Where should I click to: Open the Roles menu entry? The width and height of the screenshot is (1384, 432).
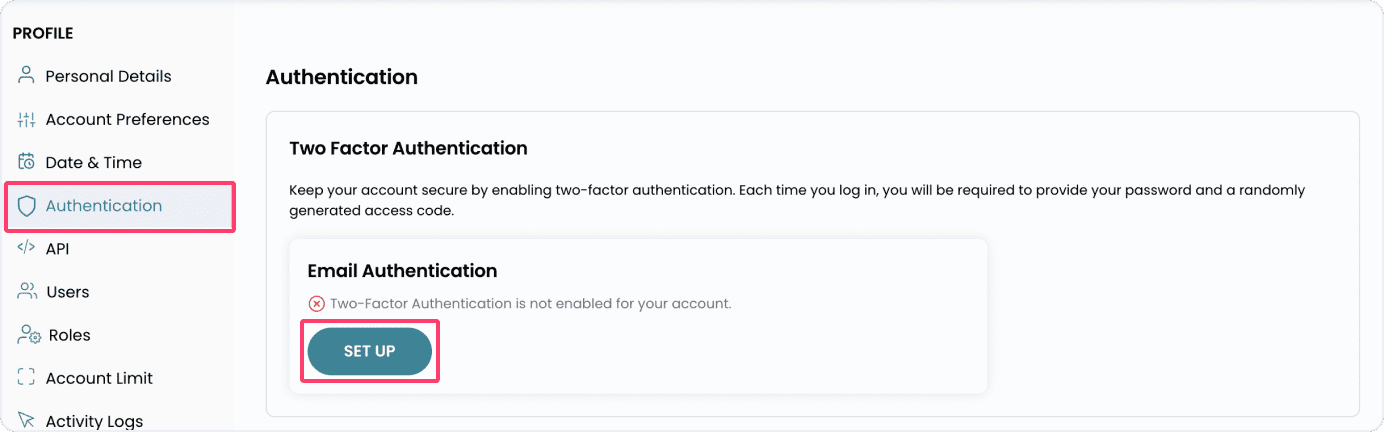pyautogui.click(x=69, y=335)
